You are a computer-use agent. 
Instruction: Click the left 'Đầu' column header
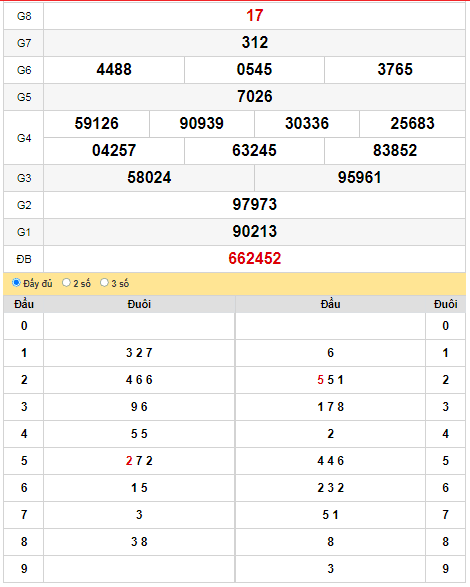[24, 304]
